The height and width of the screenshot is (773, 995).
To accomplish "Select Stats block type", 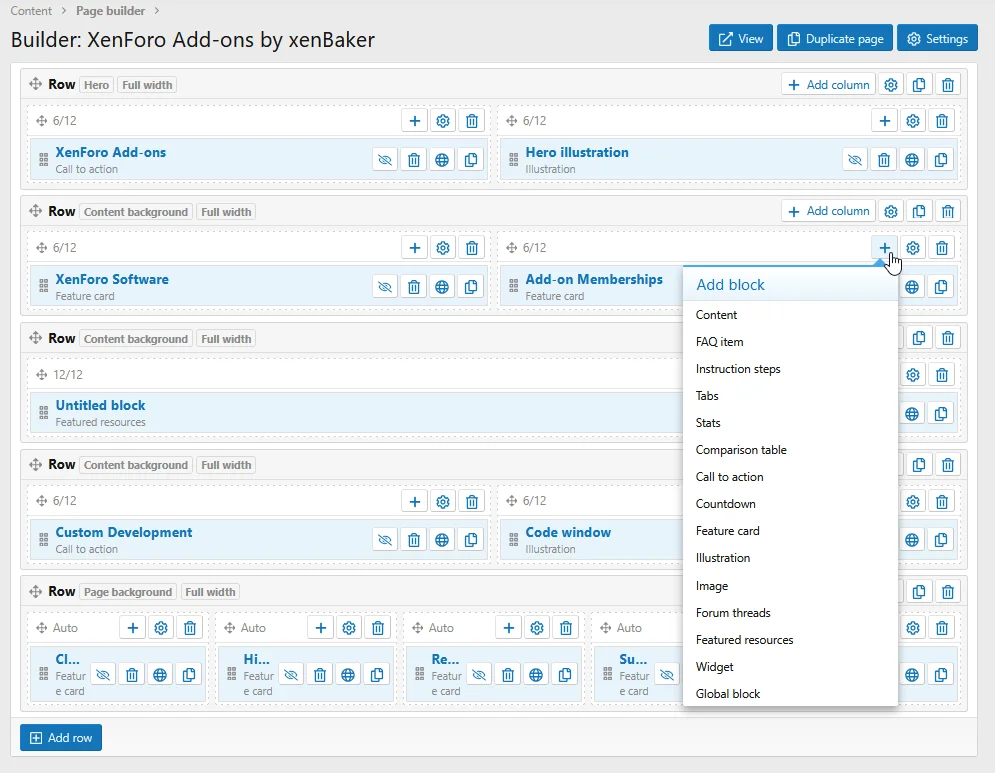I will (790, 423).
